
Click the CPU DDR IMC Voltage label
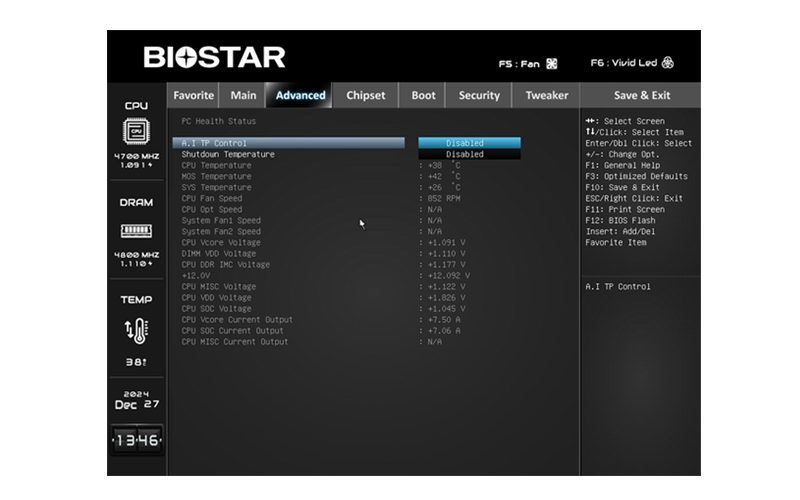click(x=226, y=265)
